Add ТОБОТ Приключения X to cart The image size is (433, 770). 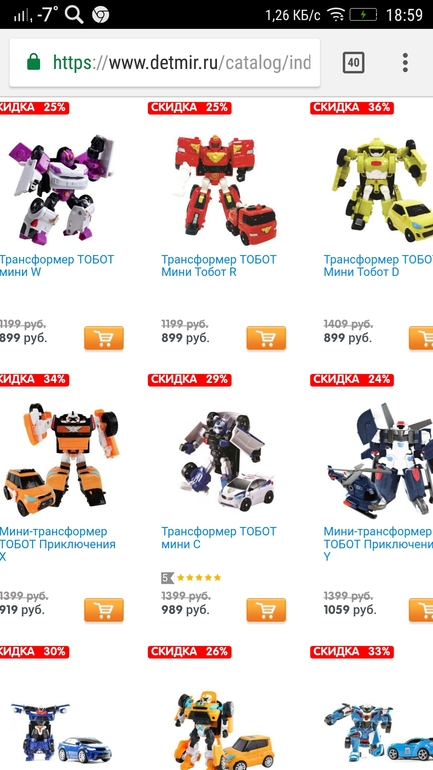click(104, 610)
